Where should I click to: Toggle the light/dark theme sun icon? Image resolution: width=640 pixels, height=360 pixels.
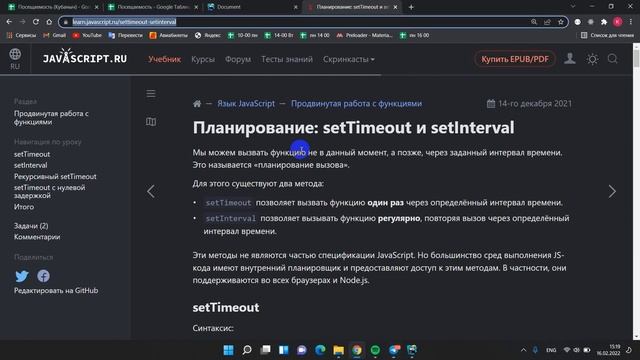pos(592,59)
